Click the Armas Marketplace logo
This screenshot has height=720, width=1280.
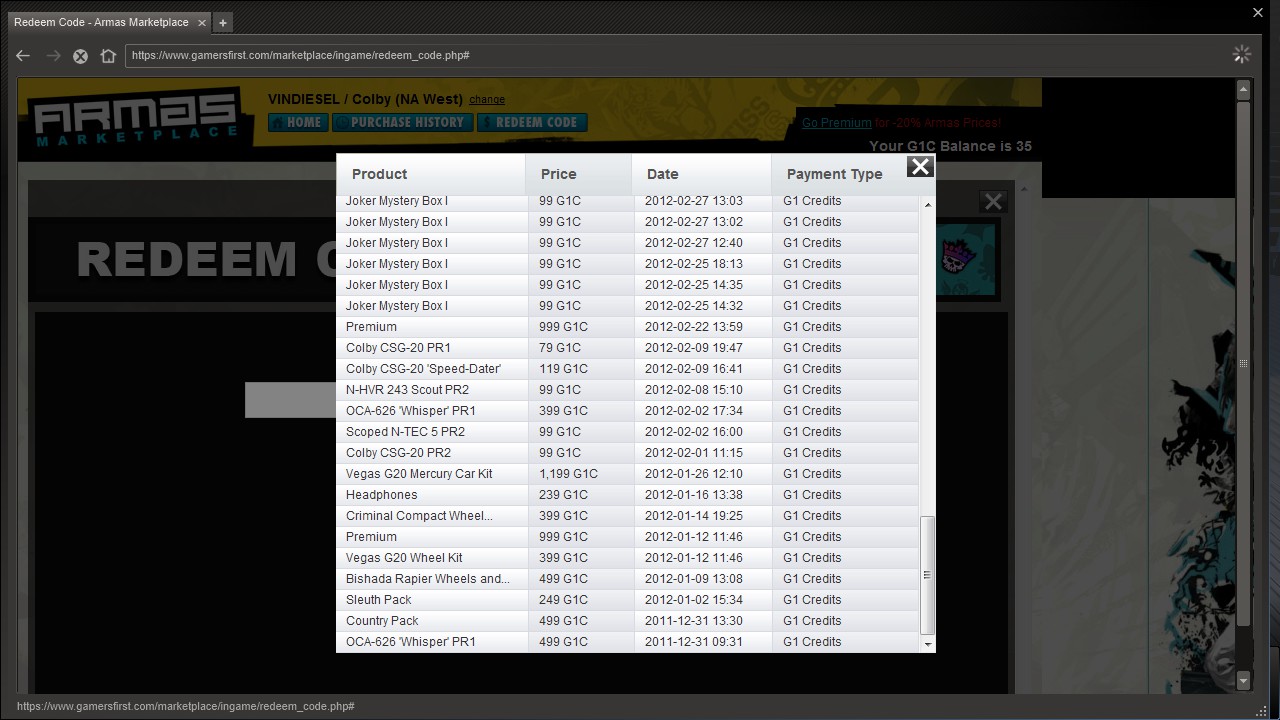pos(136,118)
